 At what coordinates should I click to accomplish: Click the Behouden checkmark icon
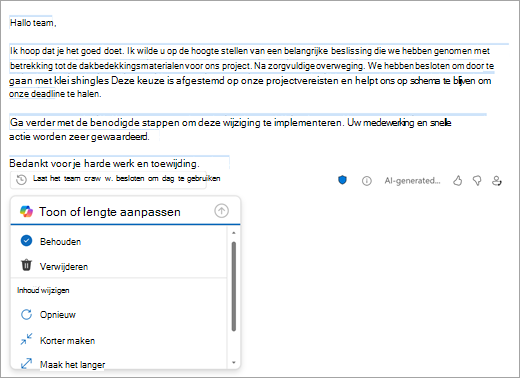(26, 241)
